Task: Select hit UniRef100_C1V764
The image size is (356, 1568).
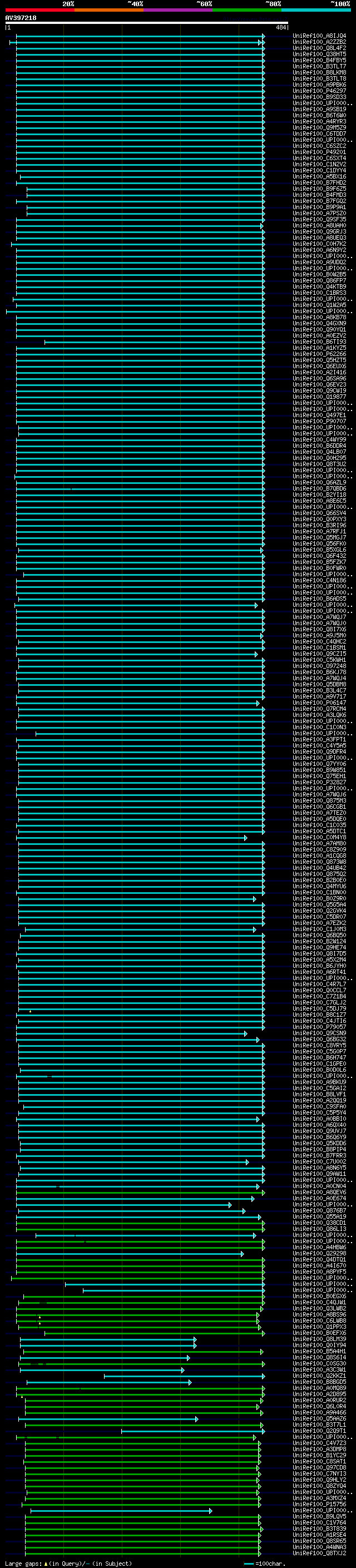Action: point(319,1522)
